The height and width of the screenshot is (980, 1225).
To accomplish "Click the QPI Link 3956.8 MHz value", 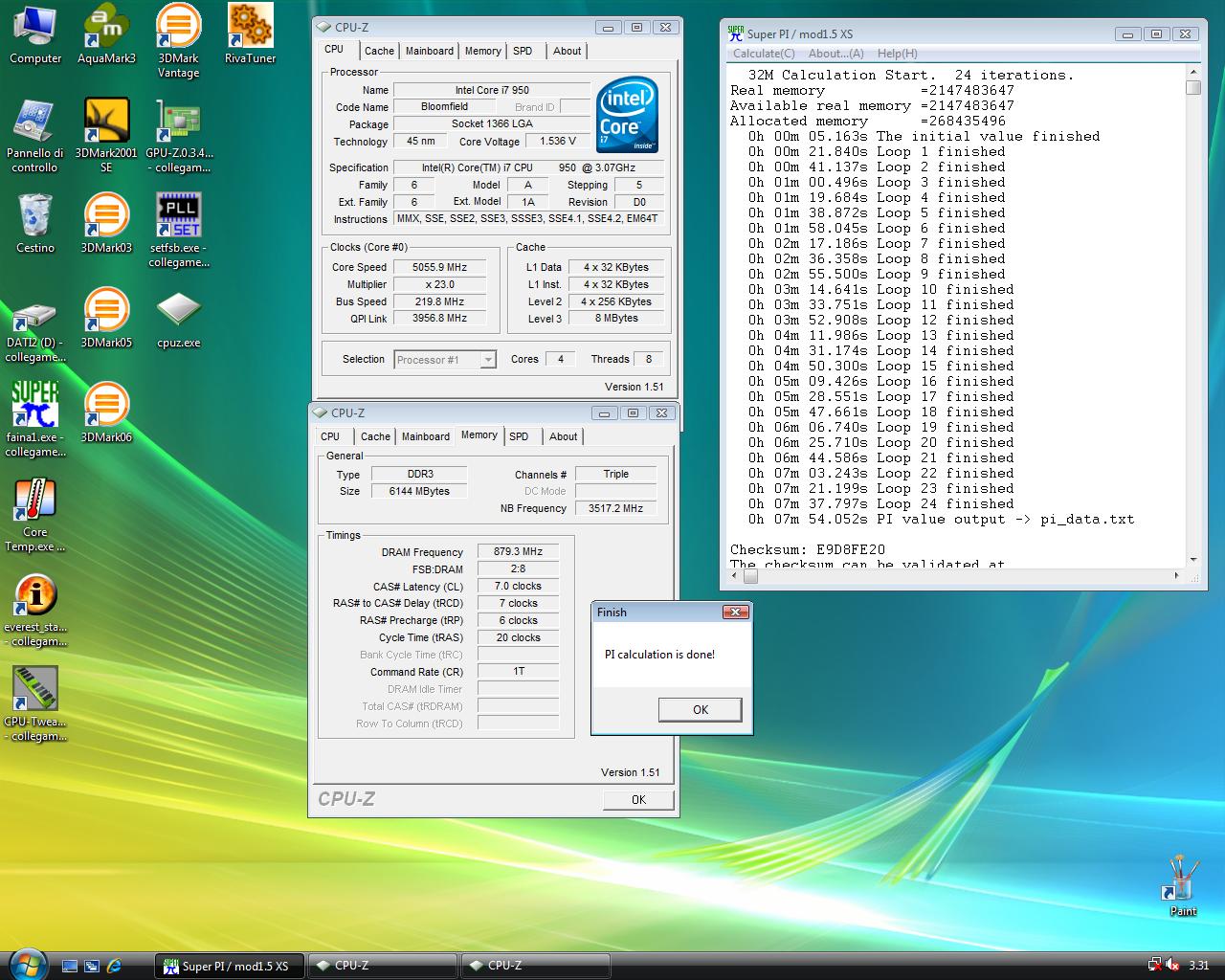I will (x=440, y=318).
